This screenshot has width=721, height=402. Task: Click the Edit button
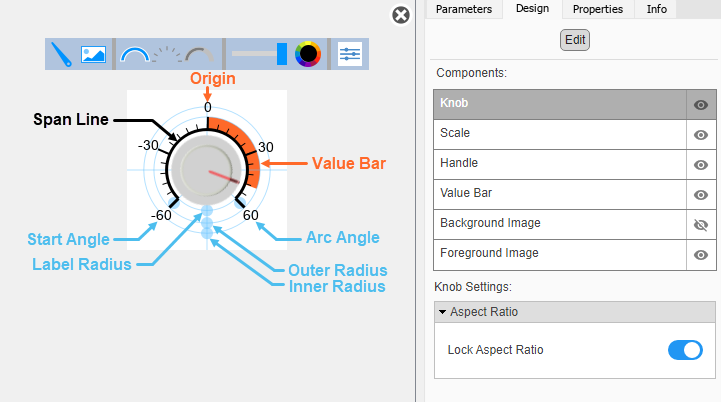click(x=575, y=40)
